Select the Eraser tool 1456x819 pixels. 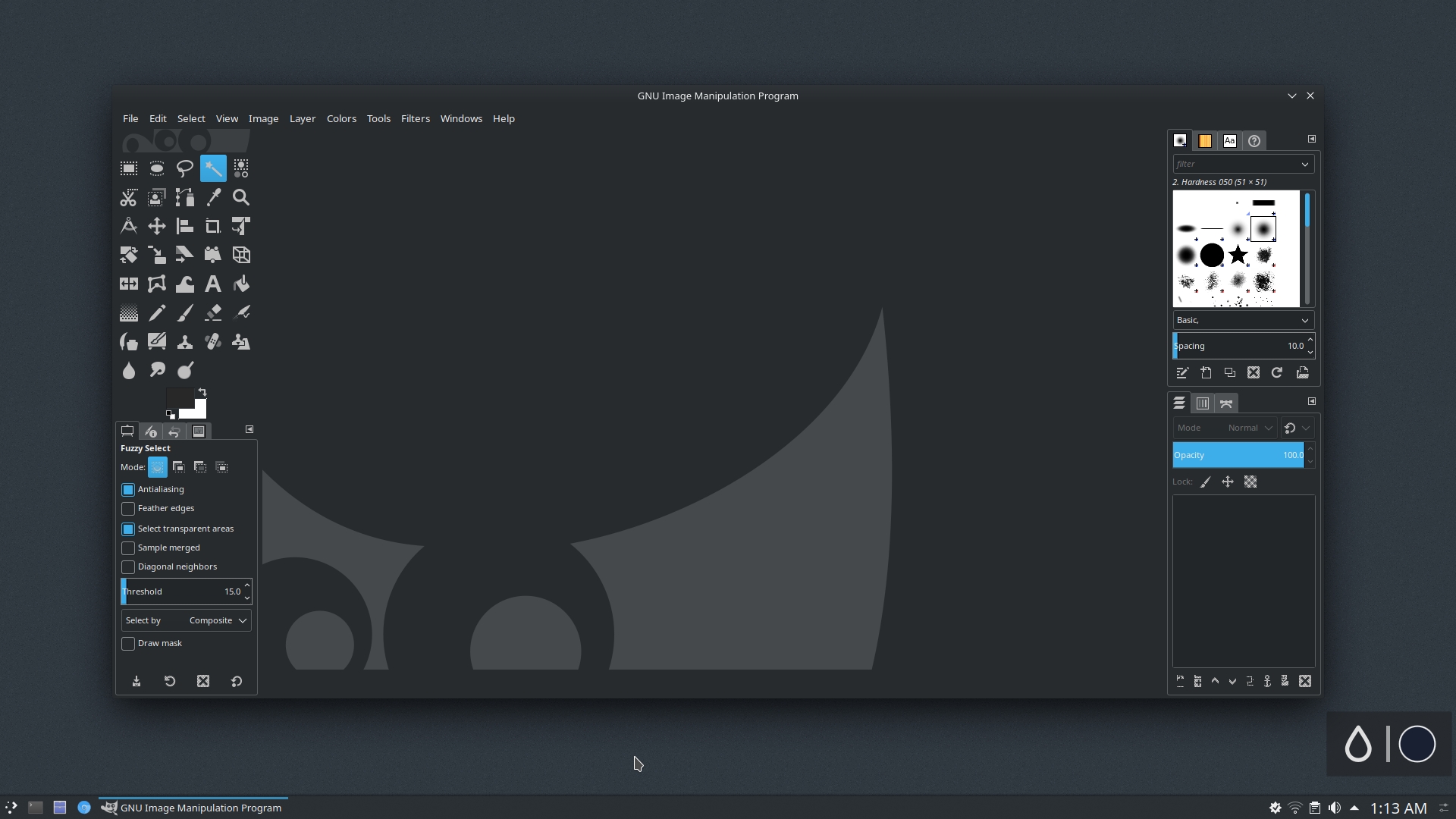213,313
